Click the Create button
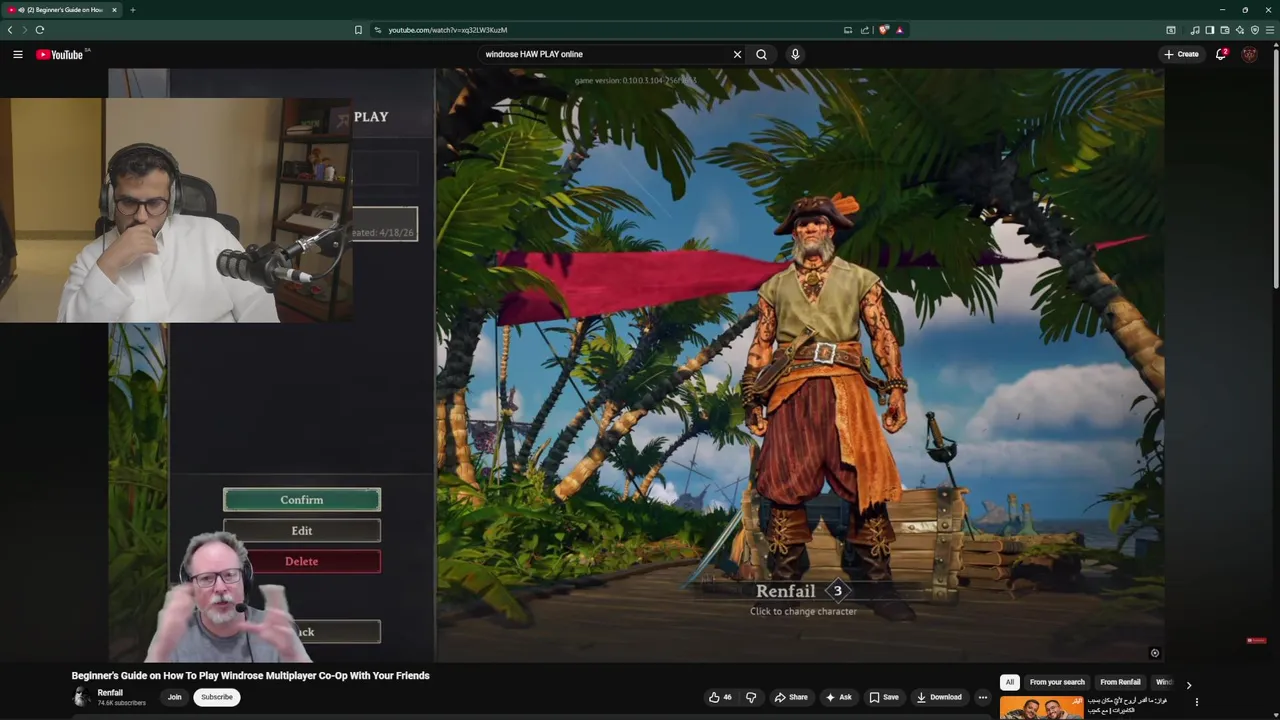1280x720 pixels. click(x=1181, y=54)
